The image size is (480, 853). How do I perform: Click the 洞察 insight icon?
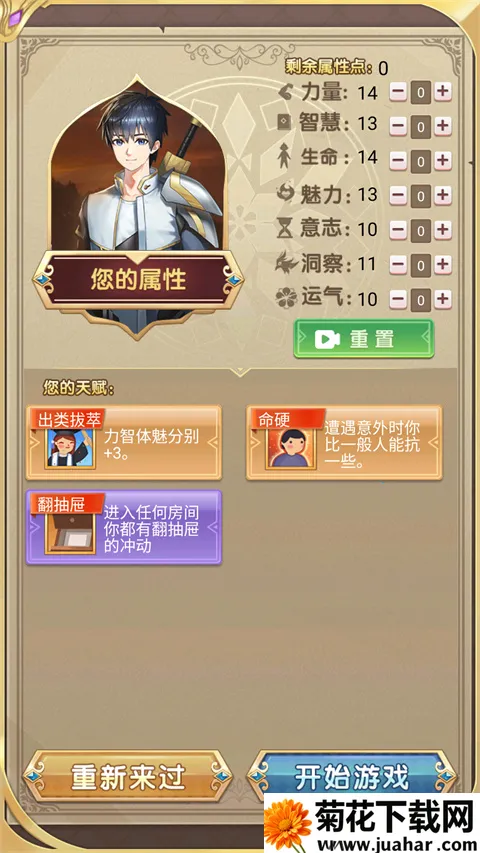(287, 263)
